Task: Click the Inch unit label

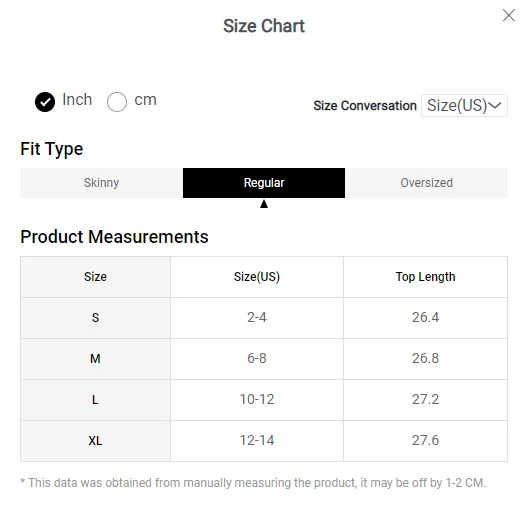Action: tap(77, 100)
